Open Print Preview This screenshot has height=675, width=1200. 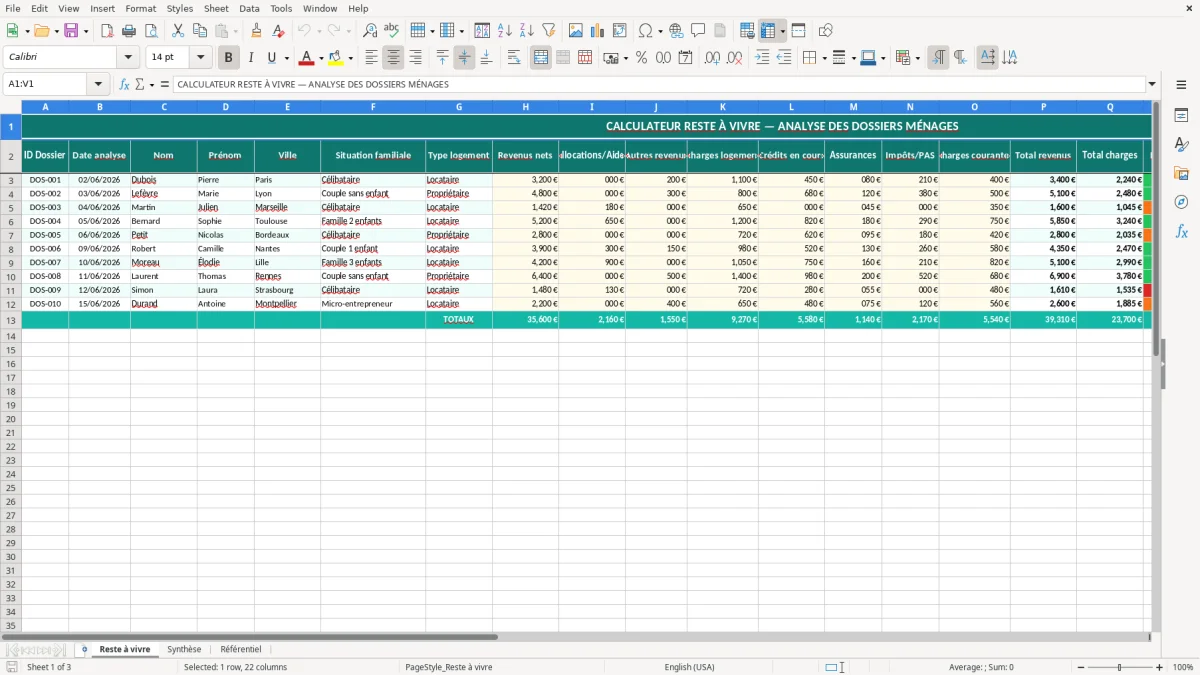(x=149, y=31)
